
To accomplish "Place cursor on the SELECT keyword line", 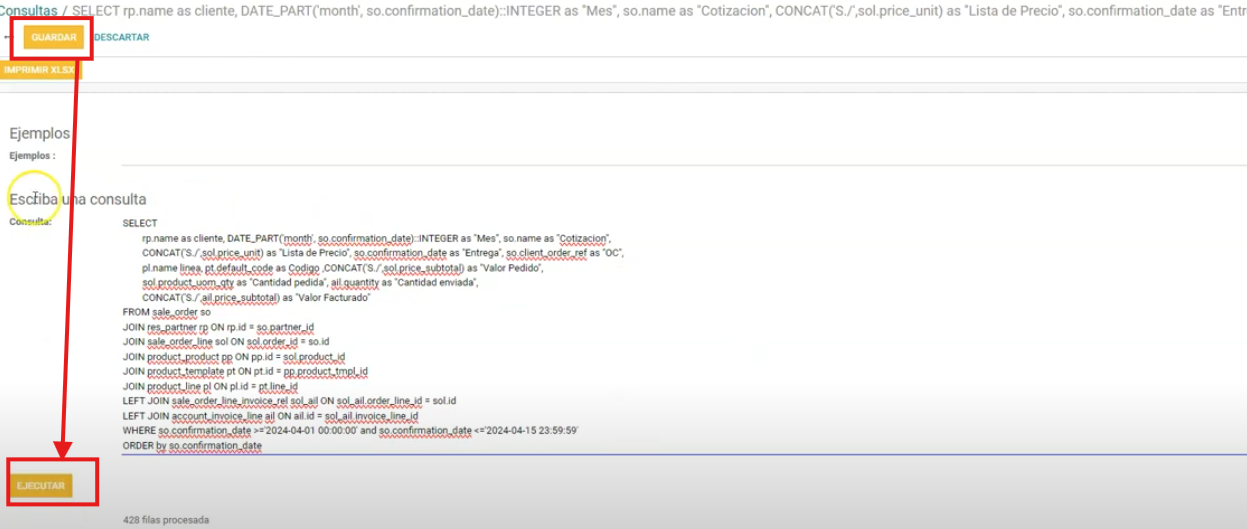I will (x=140, y=223).
